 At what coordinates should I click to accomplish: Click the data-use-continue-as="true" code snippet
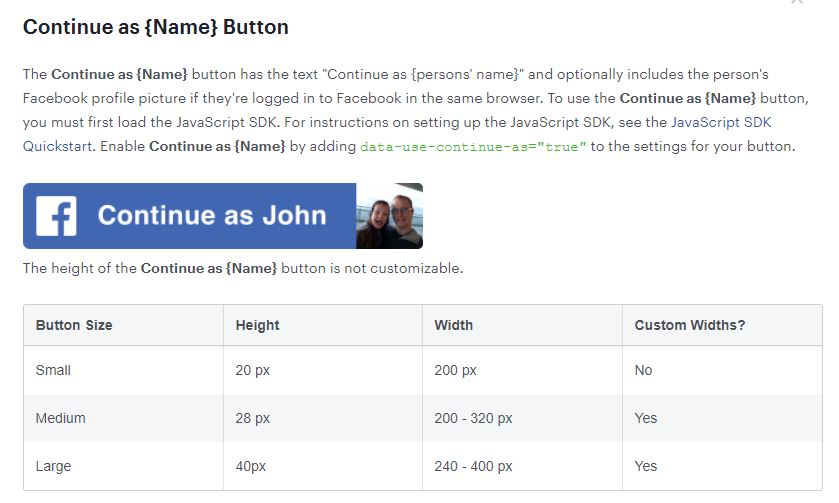pyautogui.click(x=472, y=147)
